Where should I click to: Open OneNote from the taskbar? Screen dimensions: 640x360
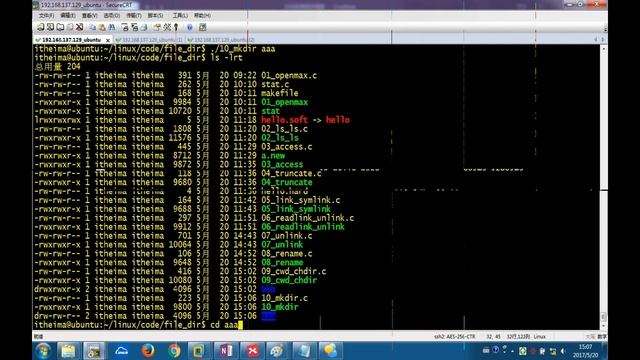click(226, 351)
